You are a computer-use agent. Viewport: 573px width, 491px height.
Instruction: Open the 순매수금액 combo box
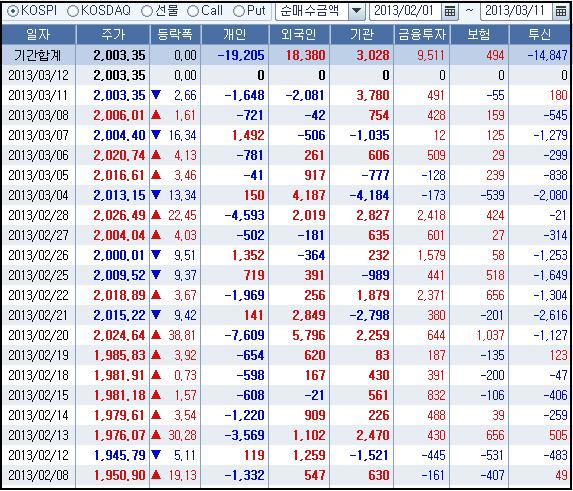click(320, 12)
